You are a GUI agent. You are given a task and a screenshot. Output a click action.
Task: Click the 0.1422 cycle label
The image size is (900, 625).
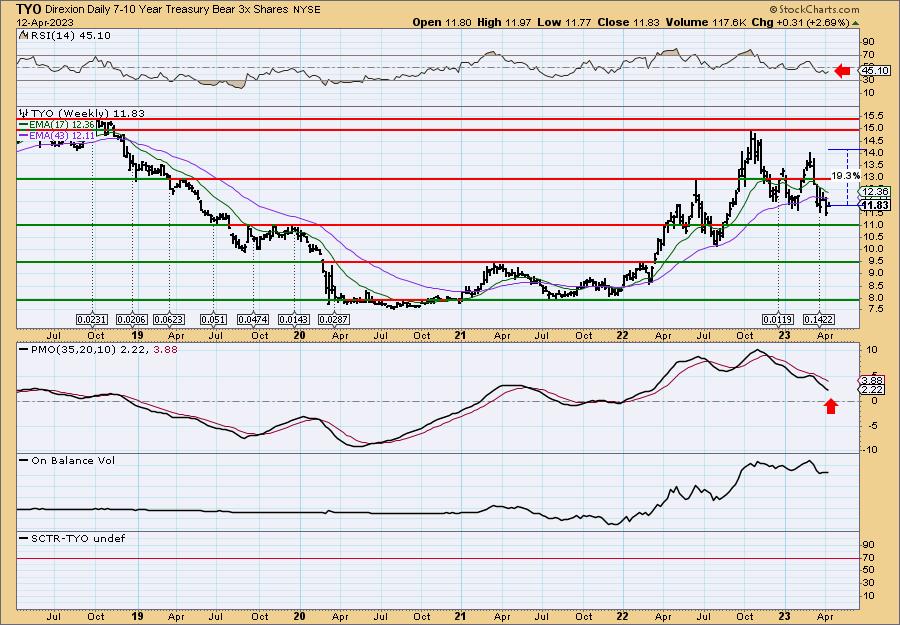(x=819, y=319)
